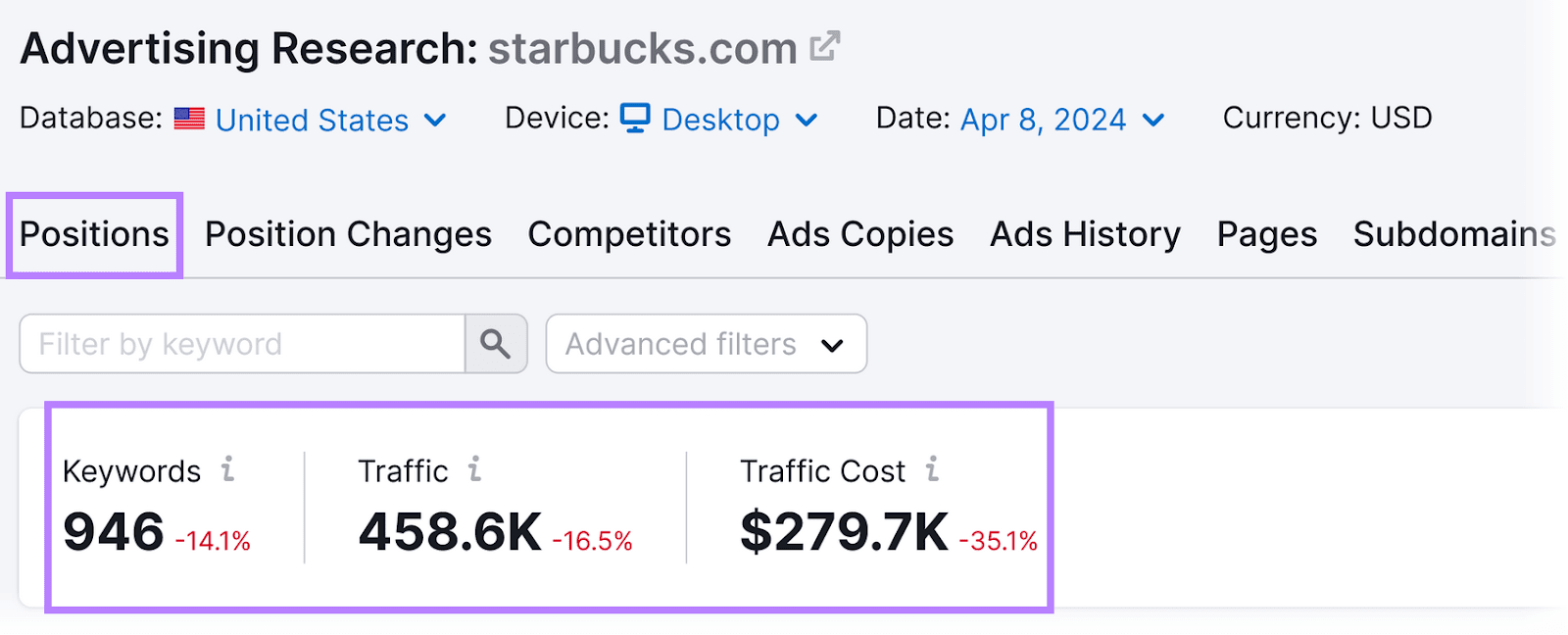This screenshot has width=1568, height=635.
Task: Select the Positions tab
Action: (x=94, y=234)
